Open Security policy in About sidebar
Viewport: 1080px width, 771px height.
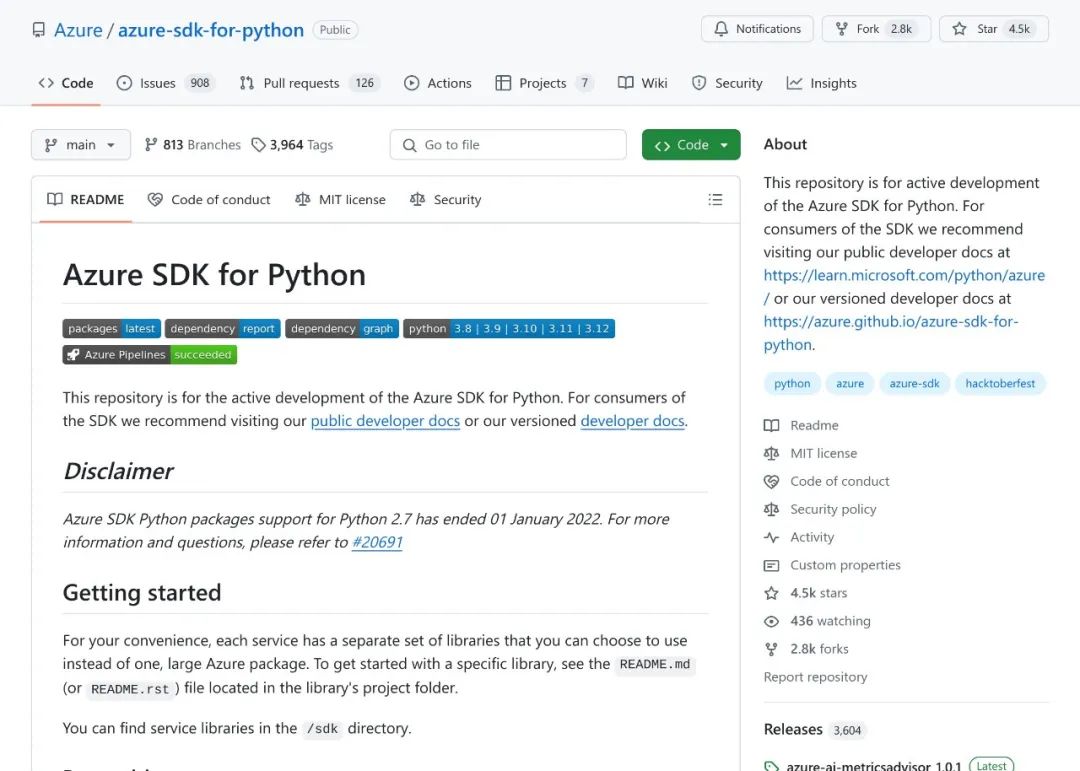tap(833, 509)
